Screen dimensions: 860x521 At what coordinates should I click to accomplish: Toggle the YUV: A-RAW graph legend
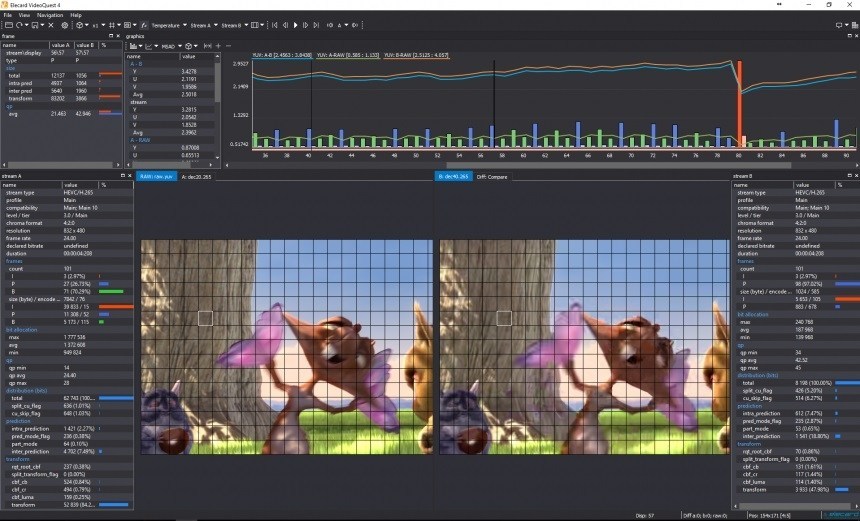(x=348, y=55)
